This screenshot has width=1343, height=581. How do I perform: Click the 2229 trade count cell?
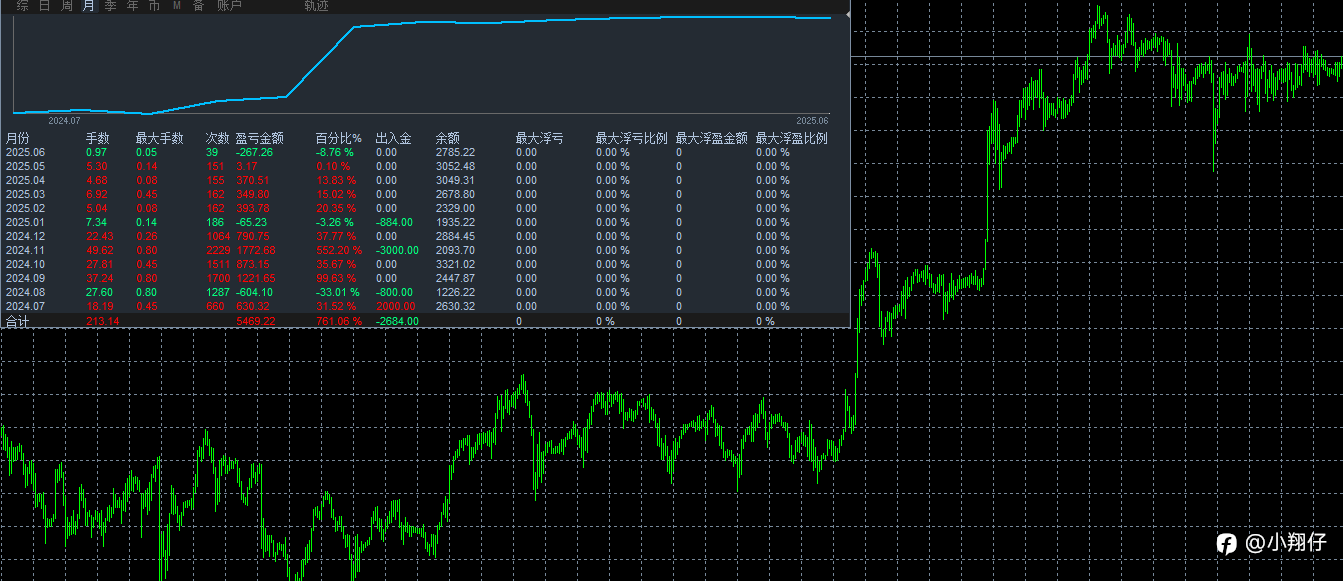(217, 250)
